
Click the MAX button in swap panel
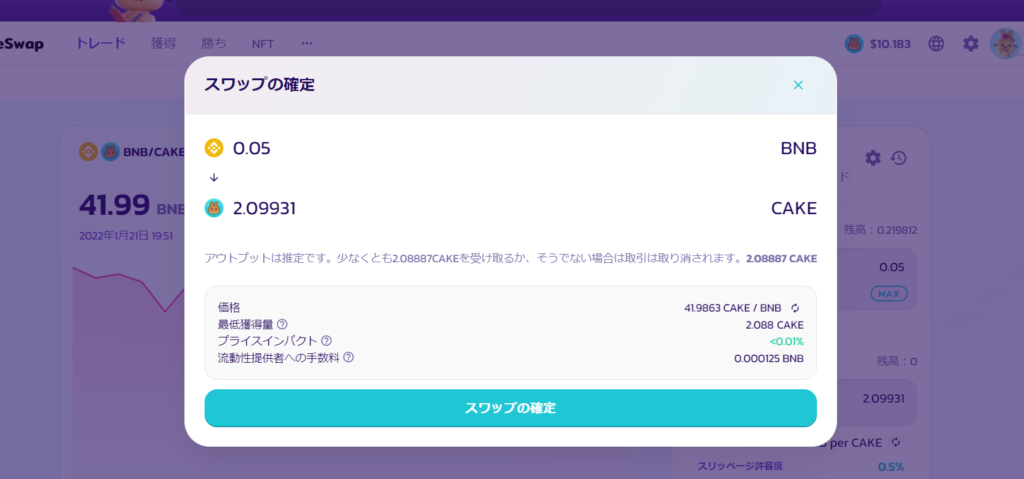click(889, 294)
